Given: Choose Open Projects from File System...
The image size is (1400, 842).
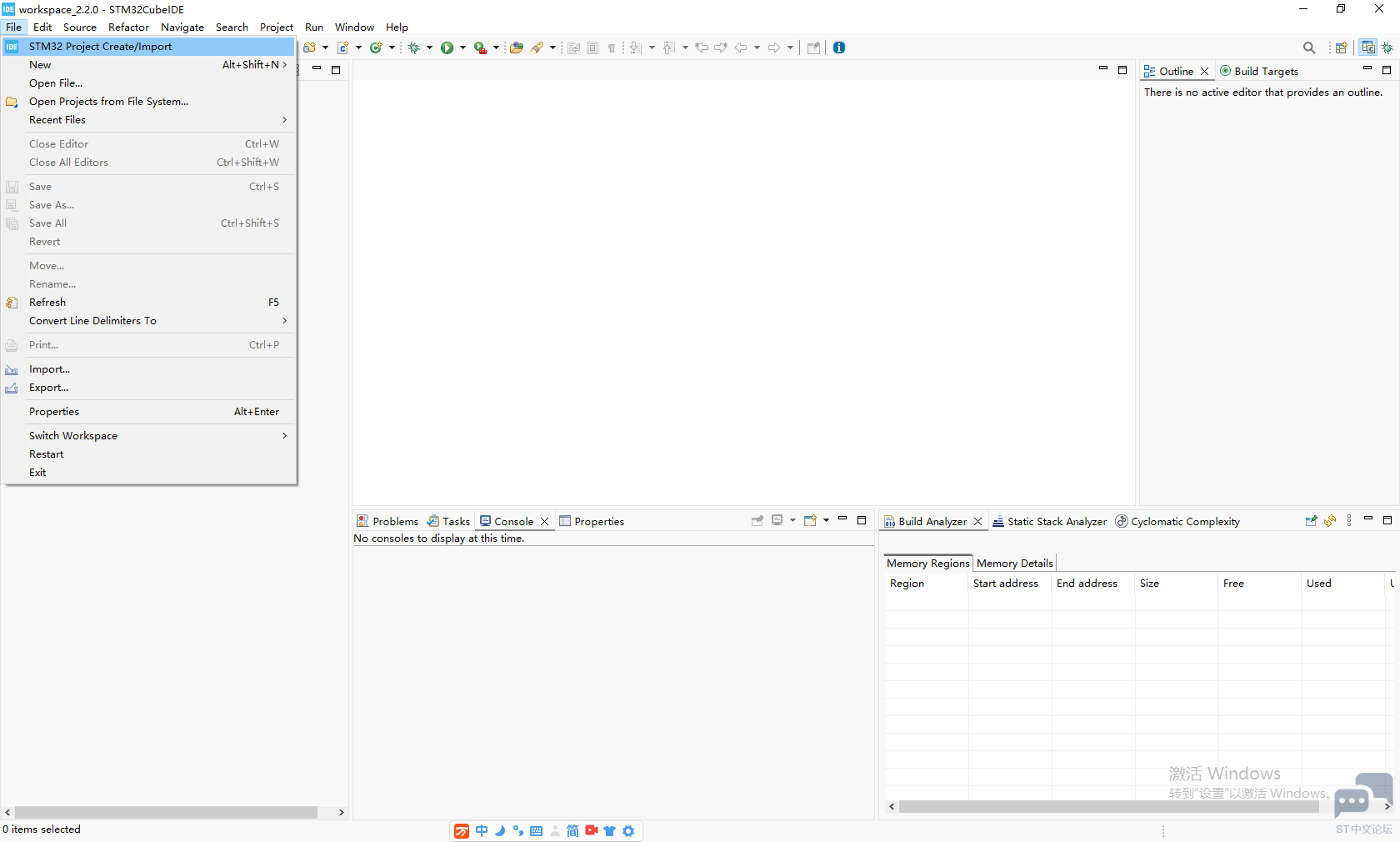Looking at the screenshot, I should coord(148,101).
